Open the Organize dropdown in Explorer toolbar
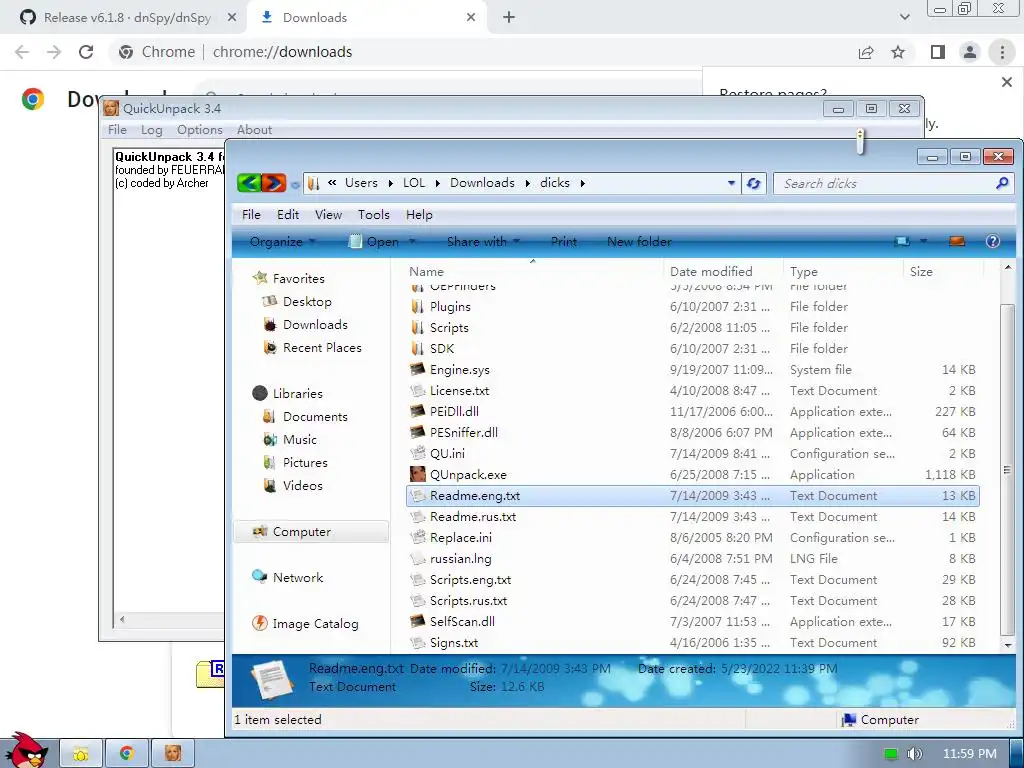Screen dimensions: 1024x768 pos(282,242)
